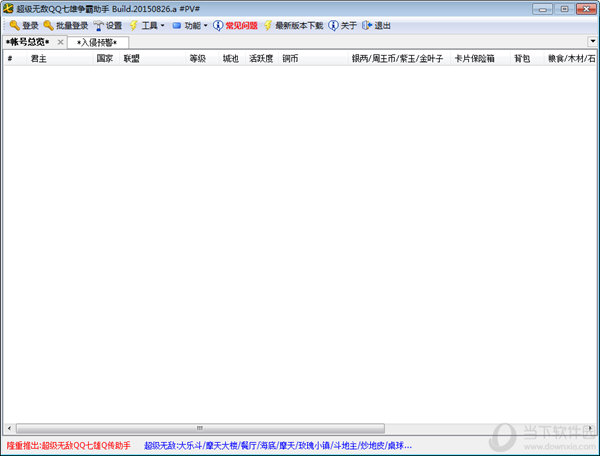Open the red 隆重推出 promotion link

(68, 446)
